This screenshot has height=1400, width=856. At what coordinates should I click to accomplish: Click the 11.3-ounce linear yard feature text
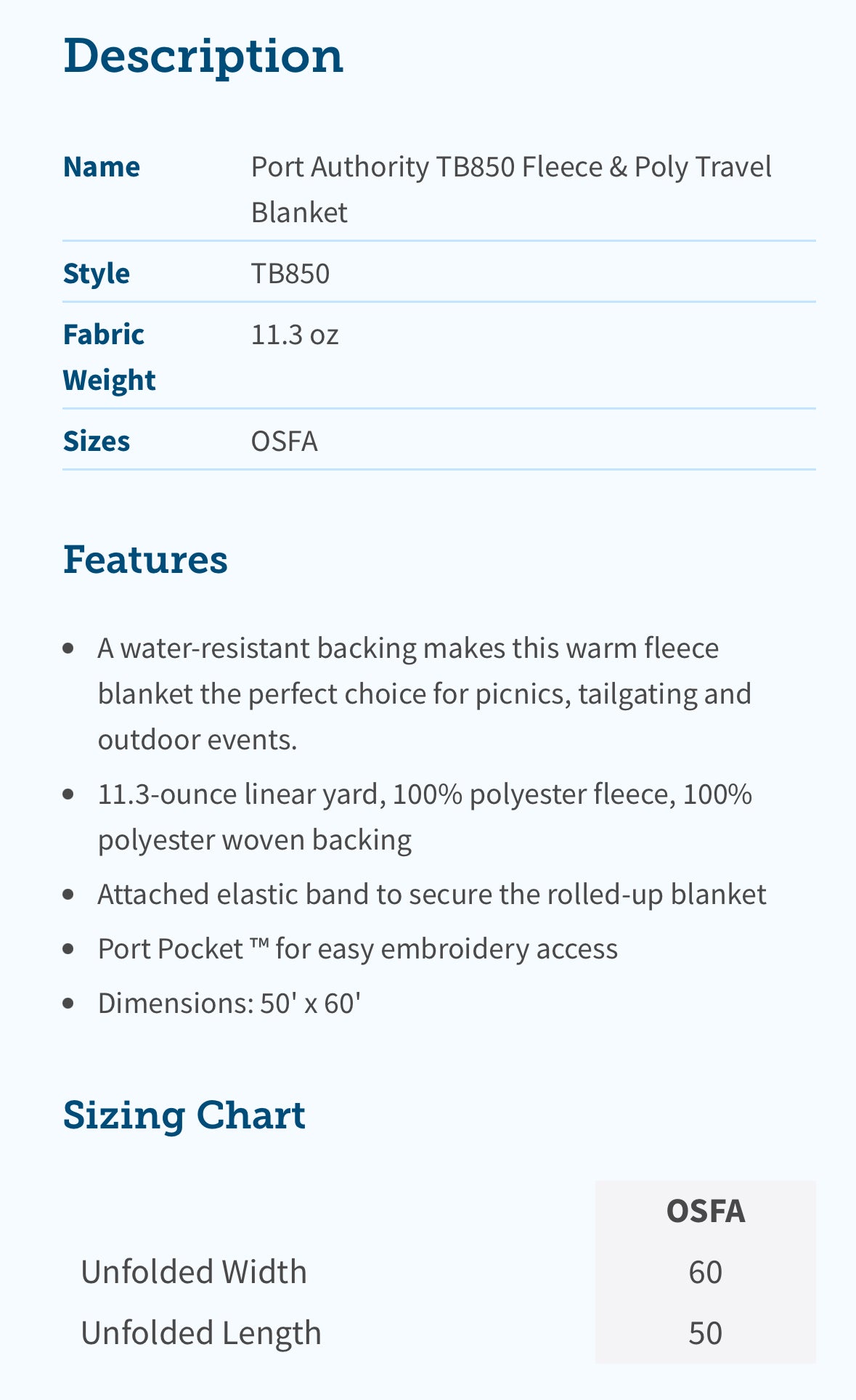point(425,817)
